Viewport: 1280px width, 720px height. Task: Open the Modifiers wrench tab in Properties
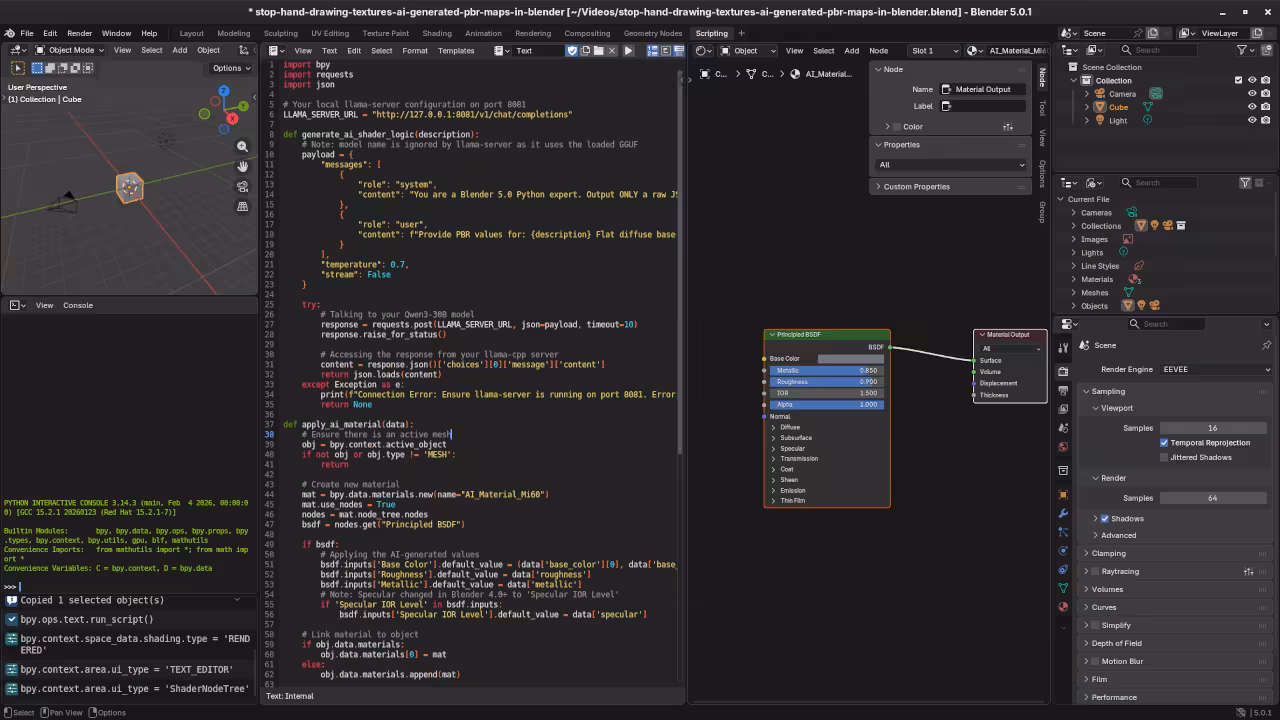pyautogui.click(x=1063, y=513)
